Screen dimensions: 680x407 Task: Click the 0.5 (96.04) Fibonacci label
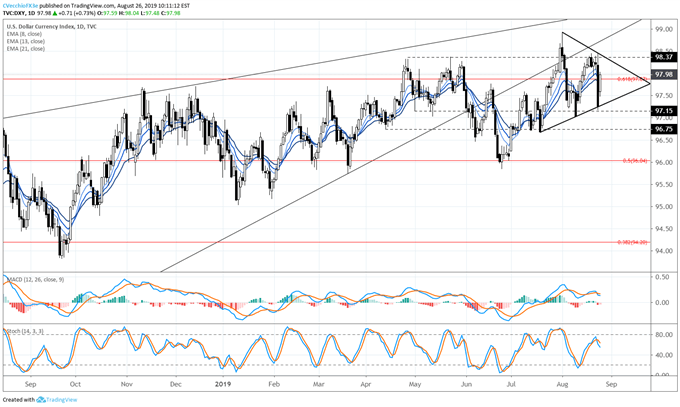pyautogui.click(x=635, y=161)
